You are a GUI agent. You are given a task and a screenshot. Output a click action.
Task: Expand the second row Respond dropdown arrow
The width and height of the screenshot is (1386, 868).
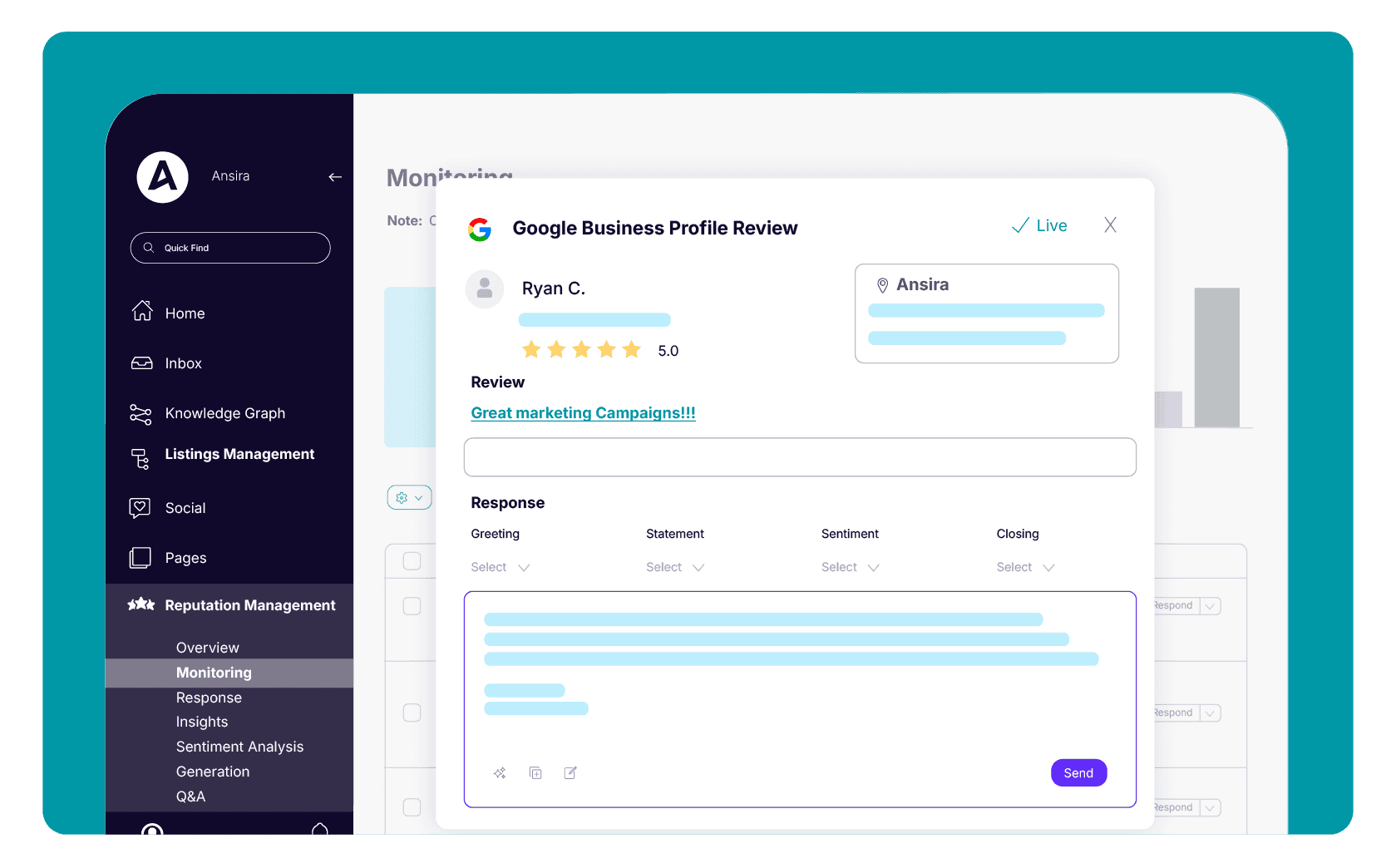coord(1211,713)
